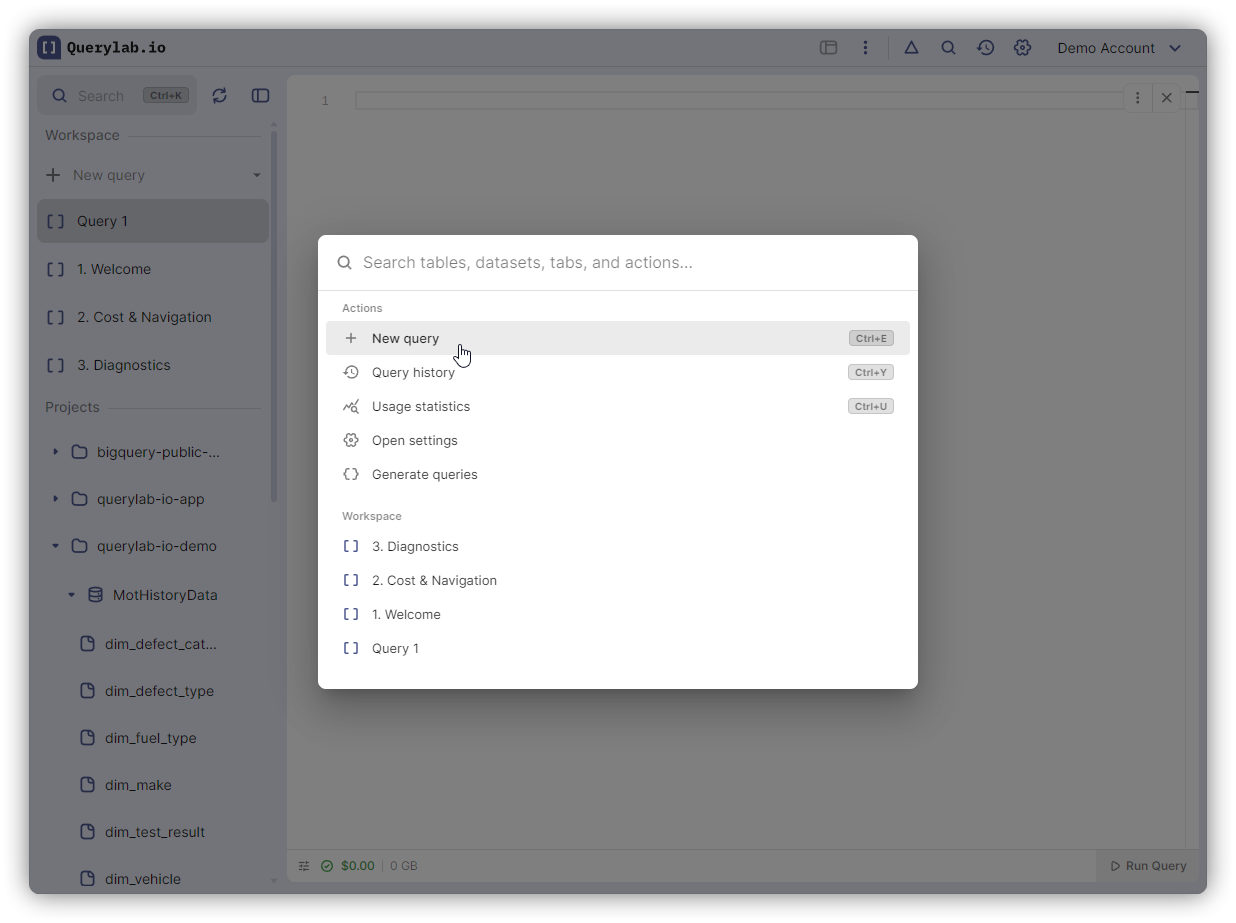Click the Querylab.io logo
Image resolution: width=1236 pixels, height=923 pixels.
102,48
